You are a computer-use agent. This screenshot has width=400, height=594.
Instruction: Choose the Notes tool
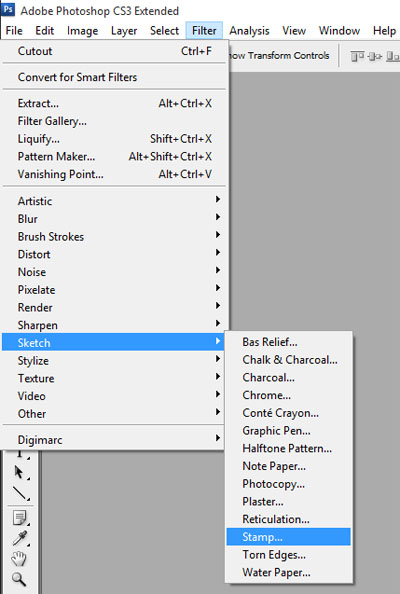coord(19,518)
